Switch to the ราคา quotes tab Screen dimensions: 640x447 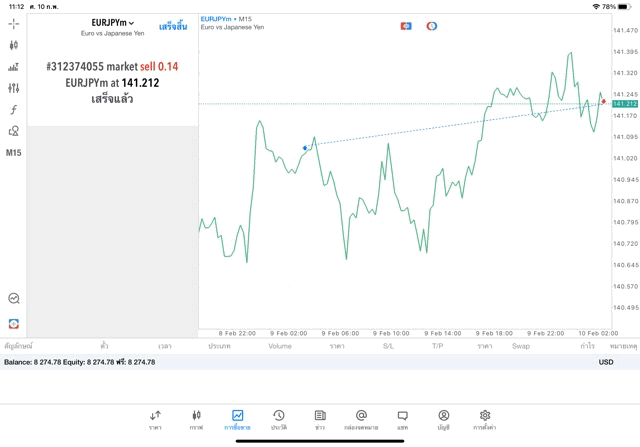tap(155, 420)
